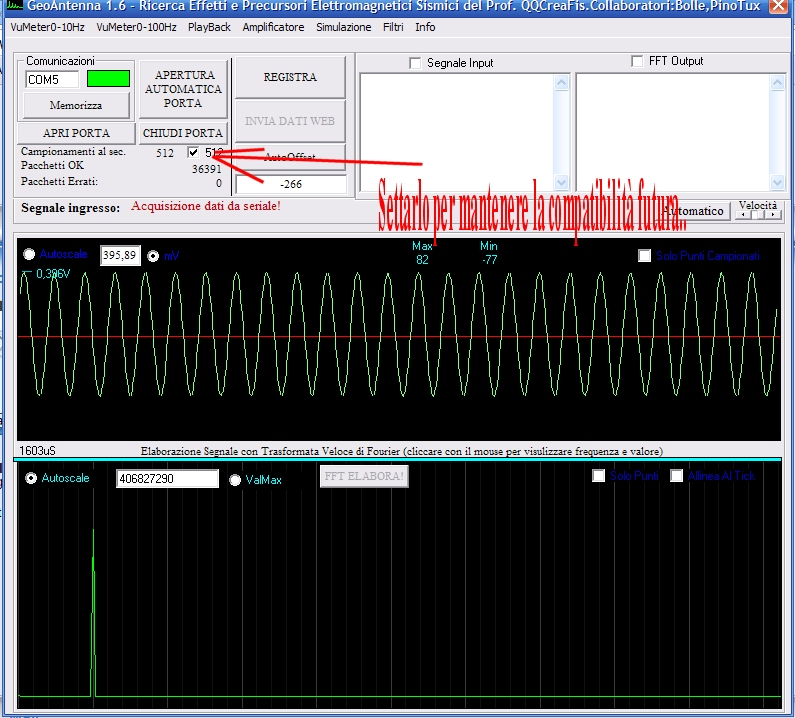Toggle the 512 sampling rate checkbox

[194, 153]
